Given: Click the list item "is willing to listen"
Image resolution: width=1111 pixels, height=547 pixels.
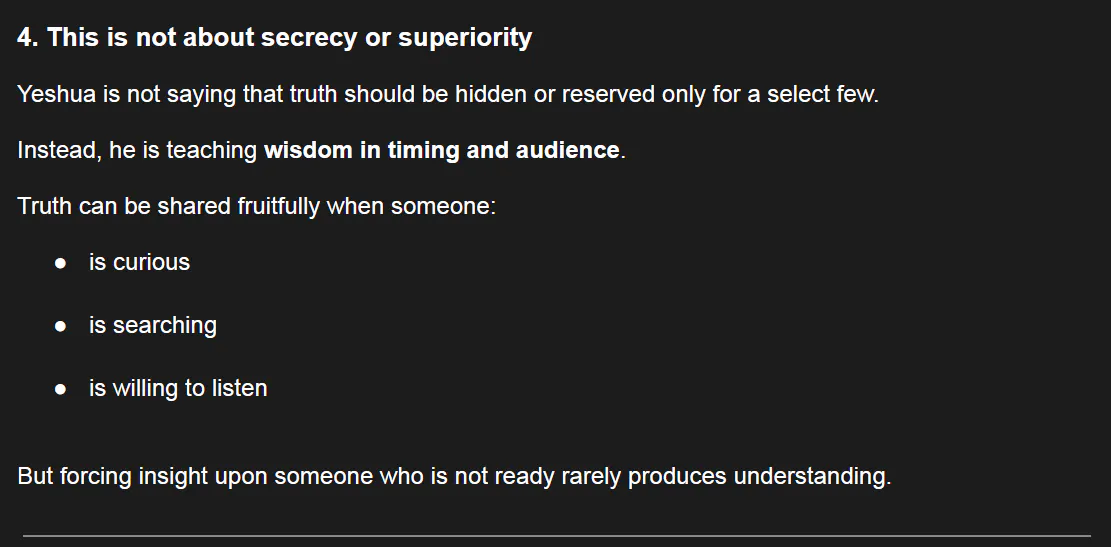Looking at the screenshot, I should pyautogui.click(x=178, y=389).
